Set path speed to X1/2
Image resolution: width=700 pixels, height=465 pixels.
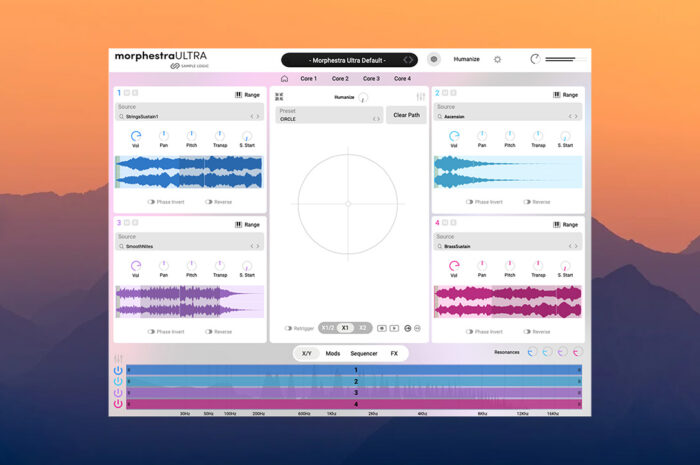pyautogui.click(x=328, y=328)
